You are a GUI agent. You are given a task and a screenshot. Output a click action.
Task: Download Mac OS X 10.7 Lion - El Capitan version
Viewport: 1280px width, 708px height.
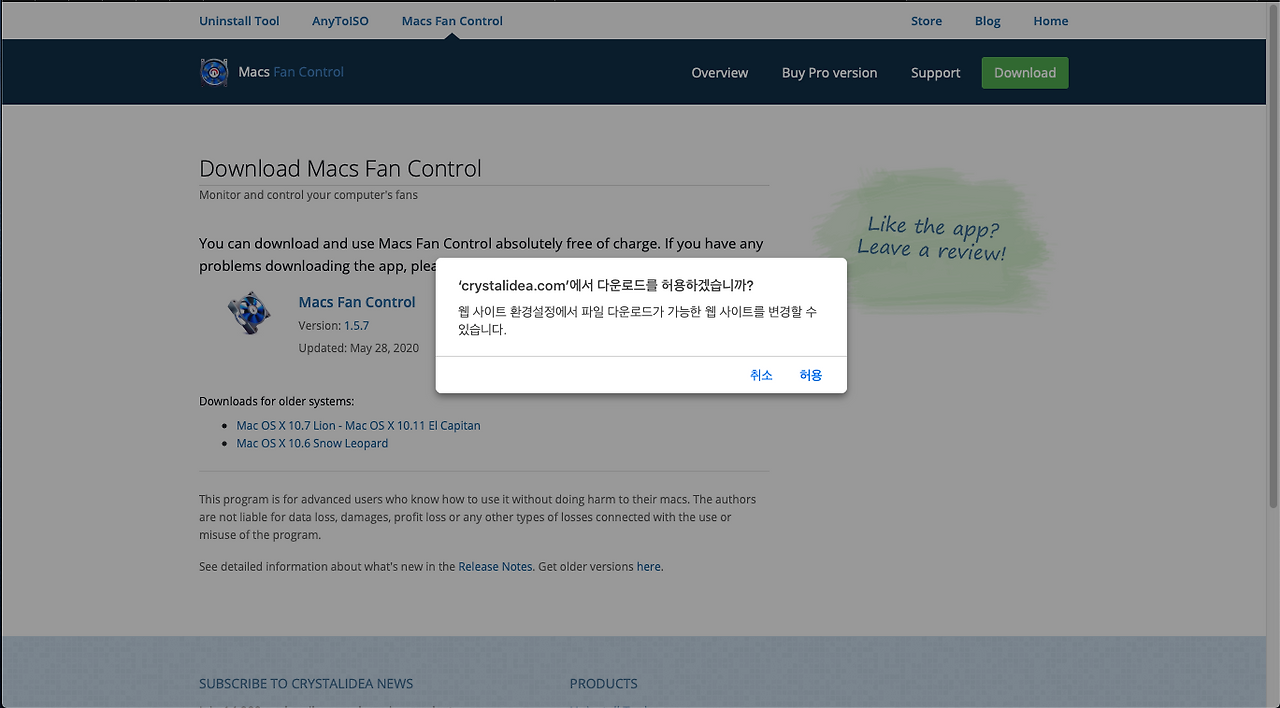[x=358, y=425]
